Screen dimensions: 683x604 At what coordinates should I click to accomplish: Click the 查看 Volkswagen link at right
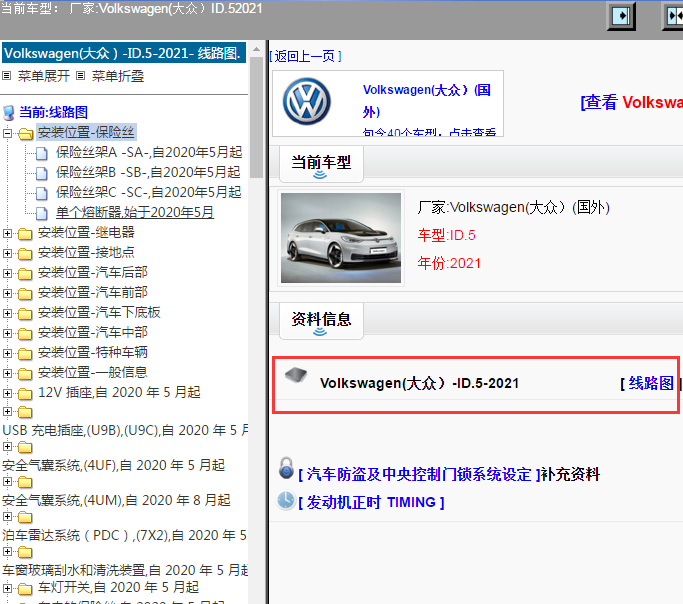coord(632,102)
